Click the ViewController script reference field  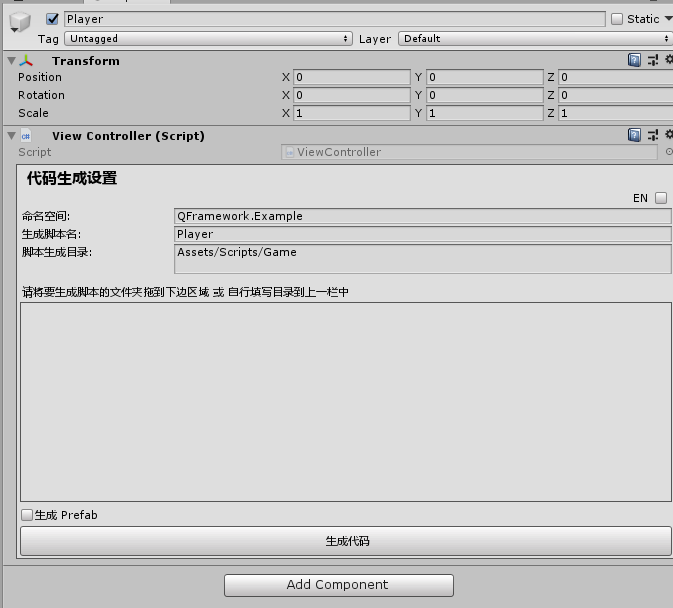pyautogui.click(x=469, y=152)
